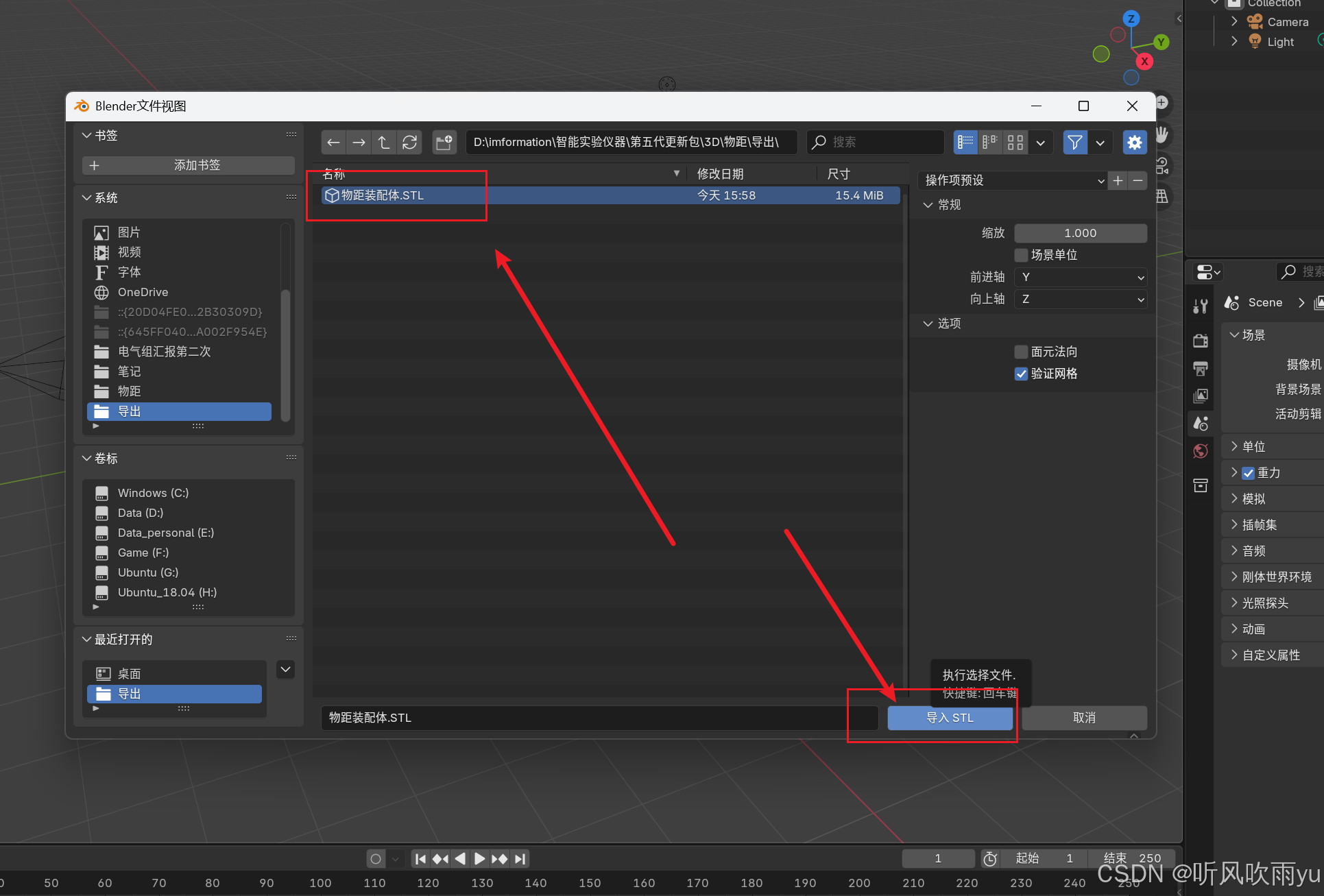Click the 缩放 scale value field
This screenshot has width=1324, height=896.
[1080, 233]
